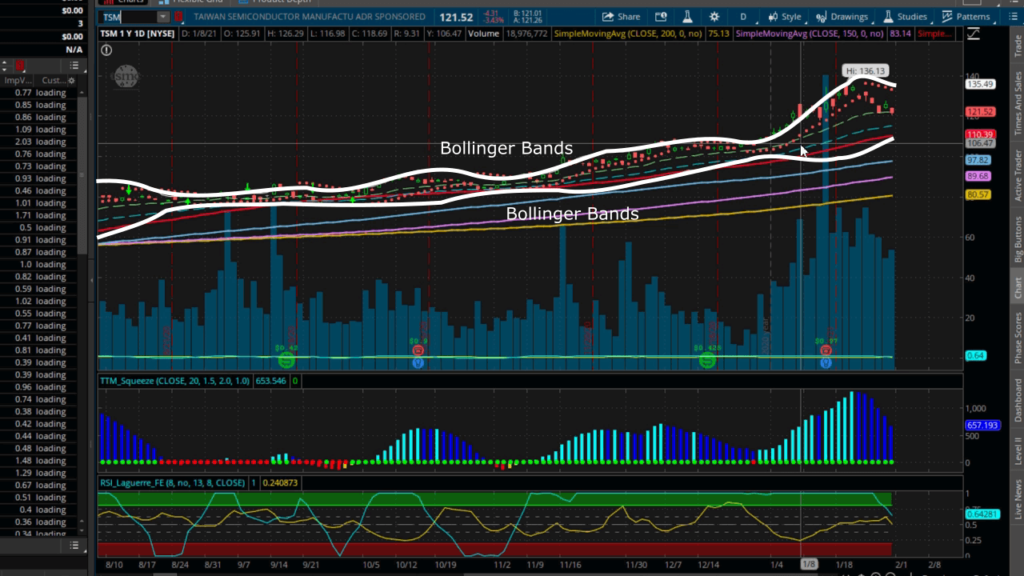
Task: Click the info circle icon at chart top-left
Action: coord(106,50)
